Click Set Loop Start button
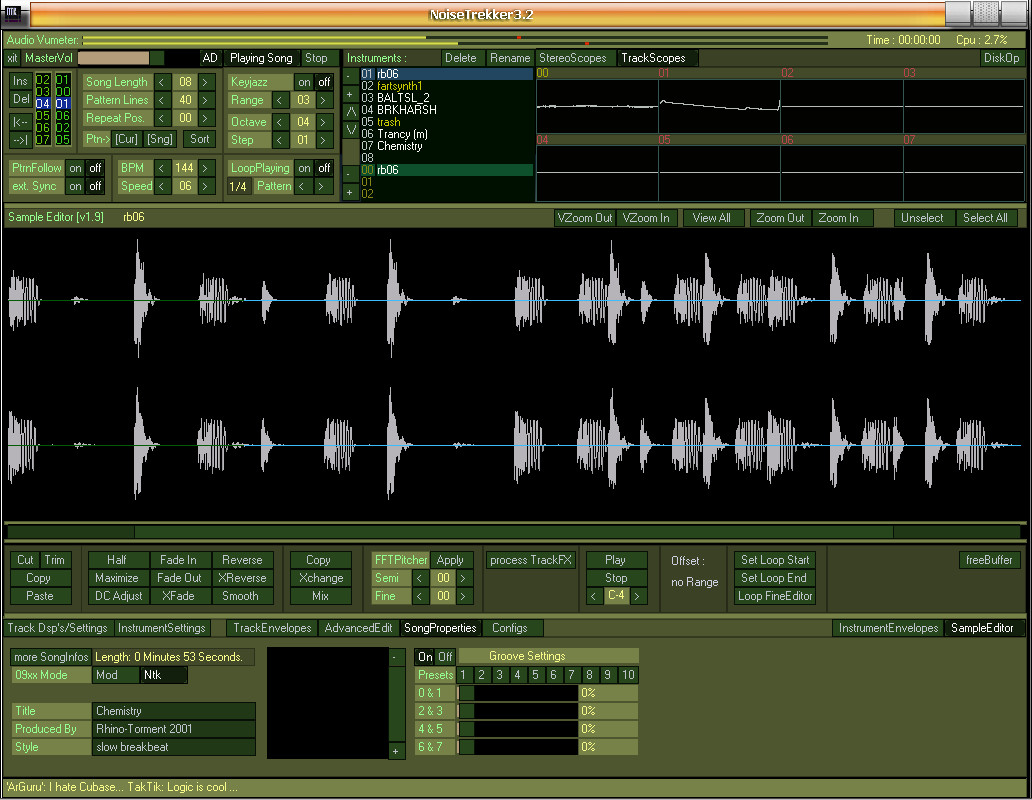This screenshot has height=800, width=1032. [x=775, y=560]
